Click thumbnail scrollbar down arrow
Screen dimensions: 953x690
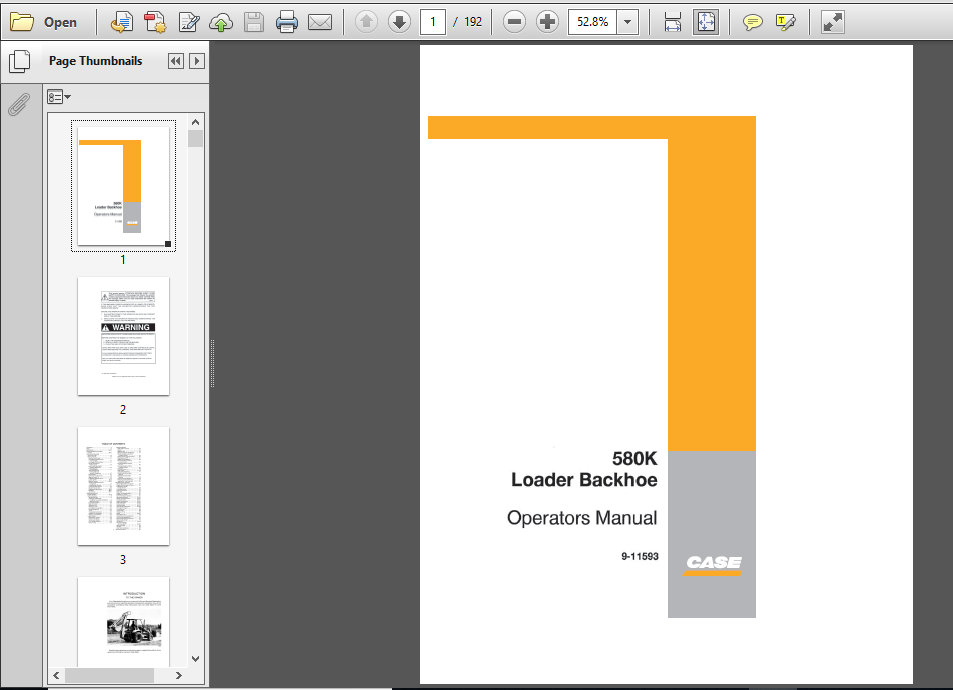195,658
